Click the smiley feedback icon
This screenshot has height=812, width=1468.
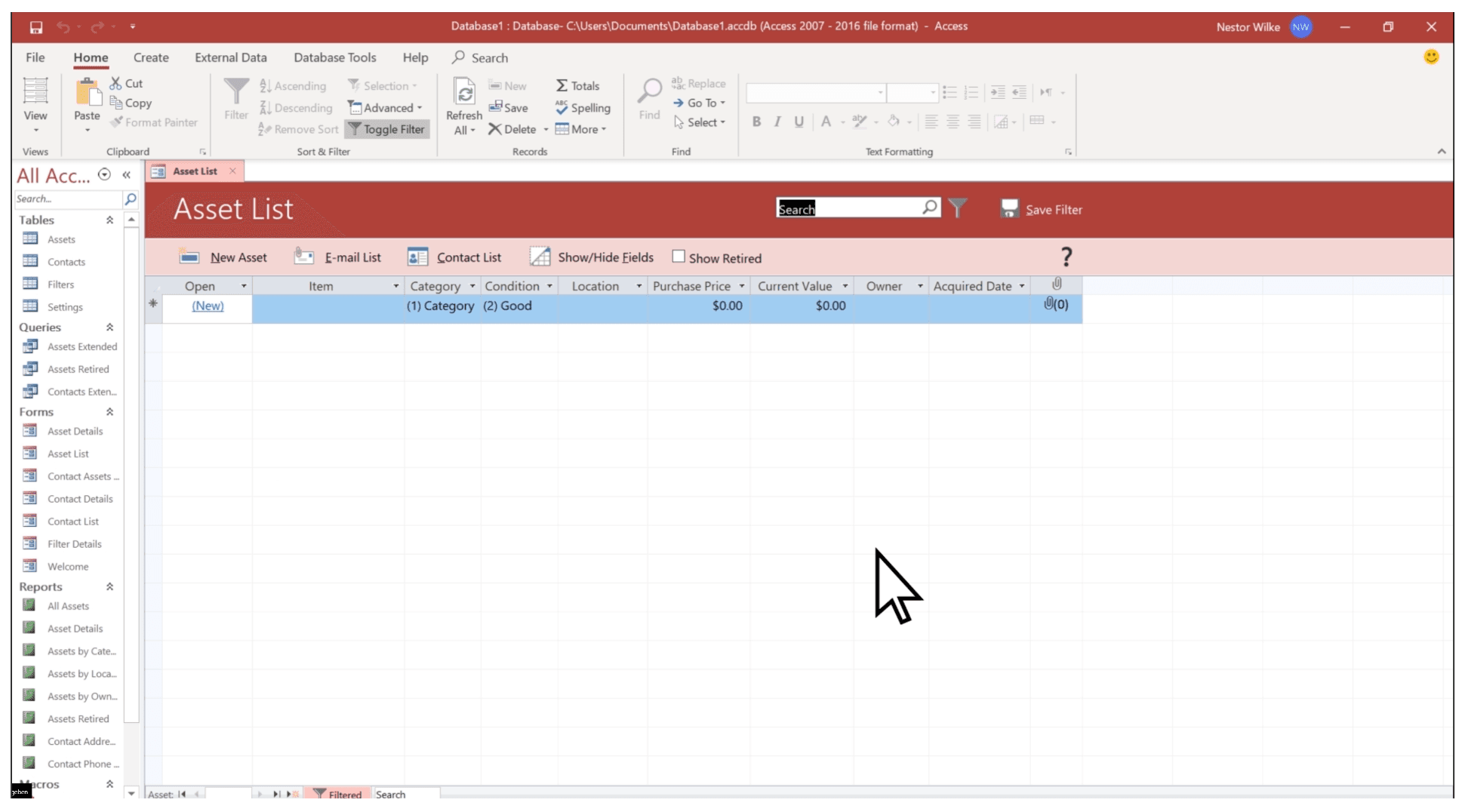click(x=1431, y=57)
